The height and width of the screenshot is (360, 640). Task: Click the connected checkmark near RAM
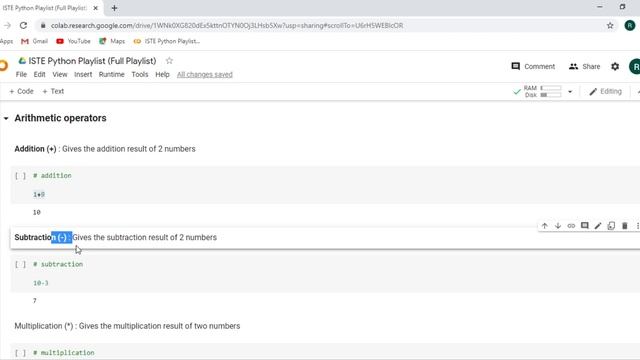pyautogui.click(x=517, y=91)
